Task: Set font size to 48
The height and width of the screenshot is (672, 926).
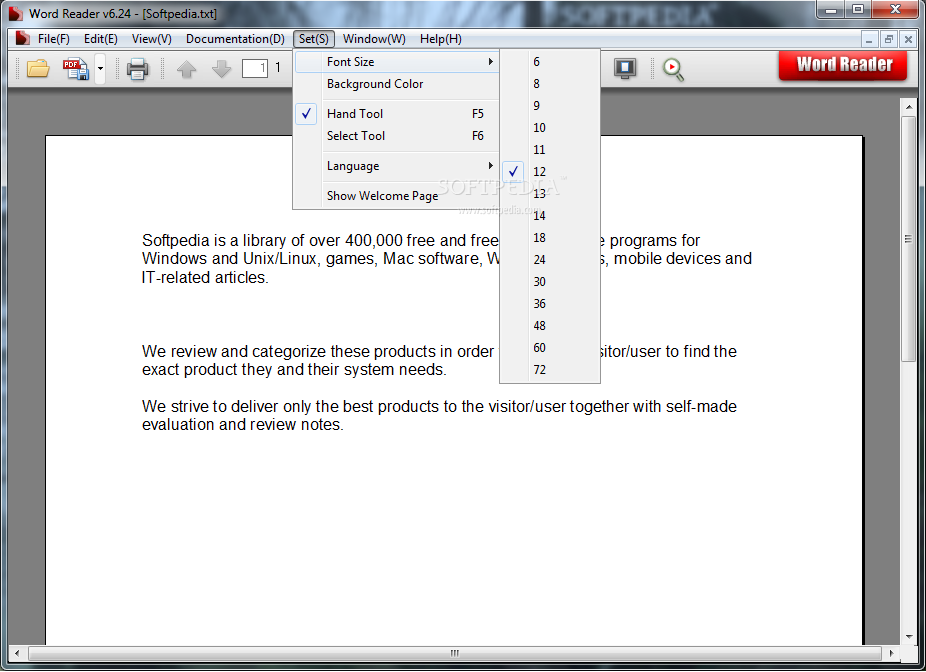Action: [550, 326]
